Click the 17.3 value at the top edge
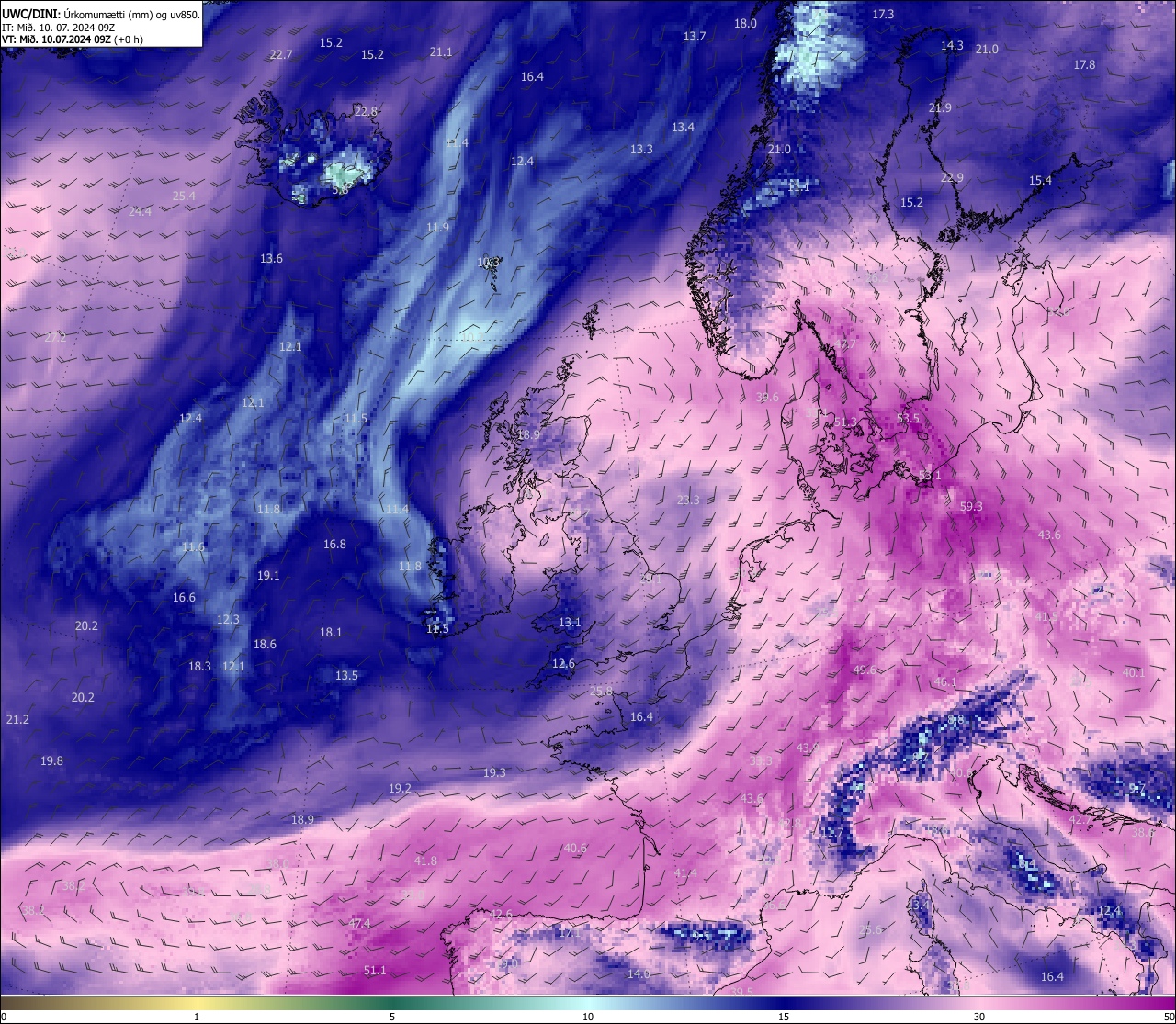Screen dimensions: 1176x1024 (x=883, y=15)
